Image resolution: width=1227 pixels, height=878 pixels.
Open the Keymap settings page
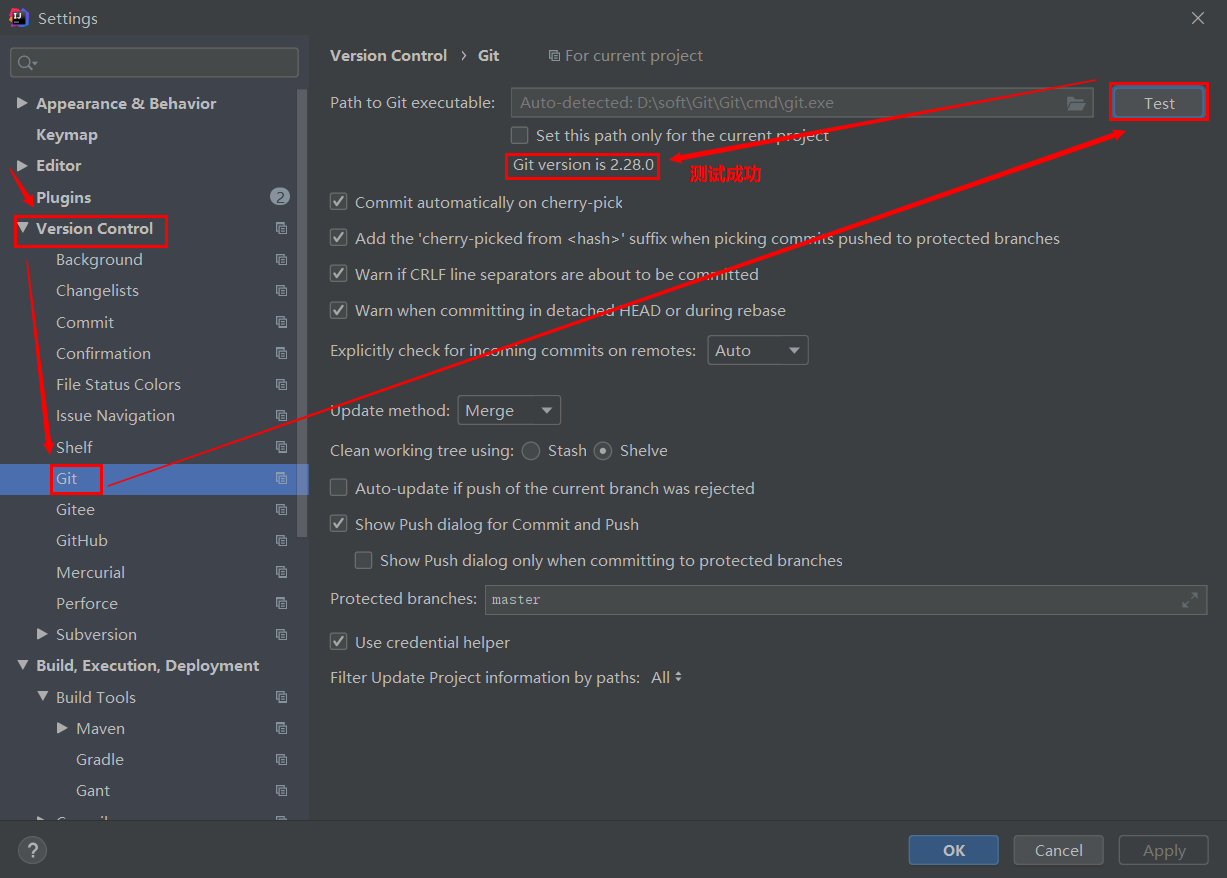pyautogui.click(x=67, y=135)
